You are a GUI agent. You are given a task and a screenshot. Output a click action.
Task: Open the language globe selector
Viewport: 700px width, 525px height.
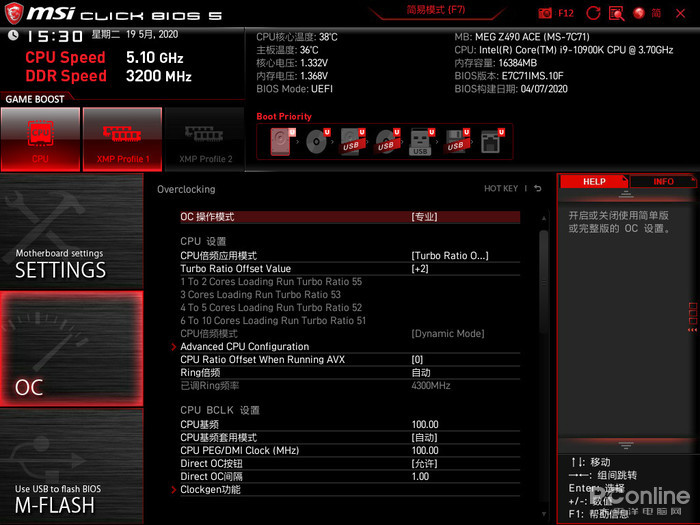click(x=639, y=13)
